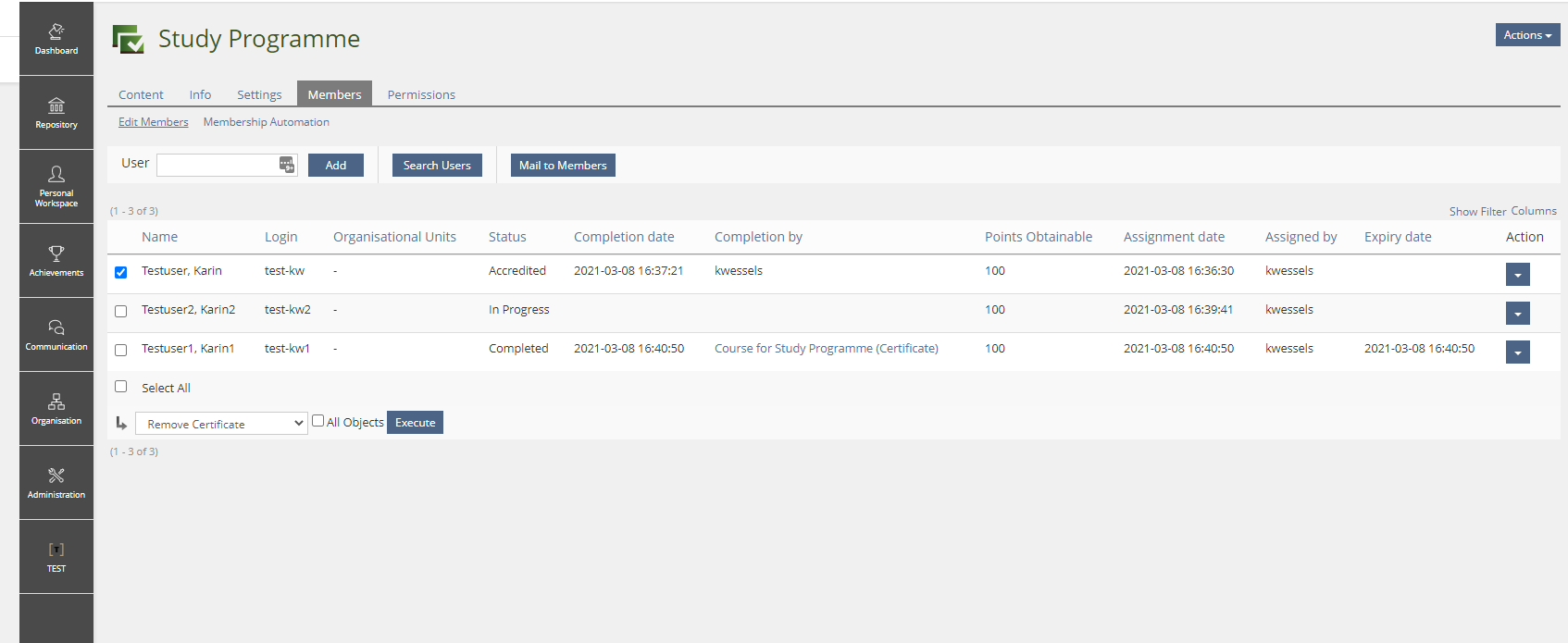Image resolution: width=1568 pixels, height=643 pixels.
Task: Switch to the Settings tab
Action: coord(259,94)
